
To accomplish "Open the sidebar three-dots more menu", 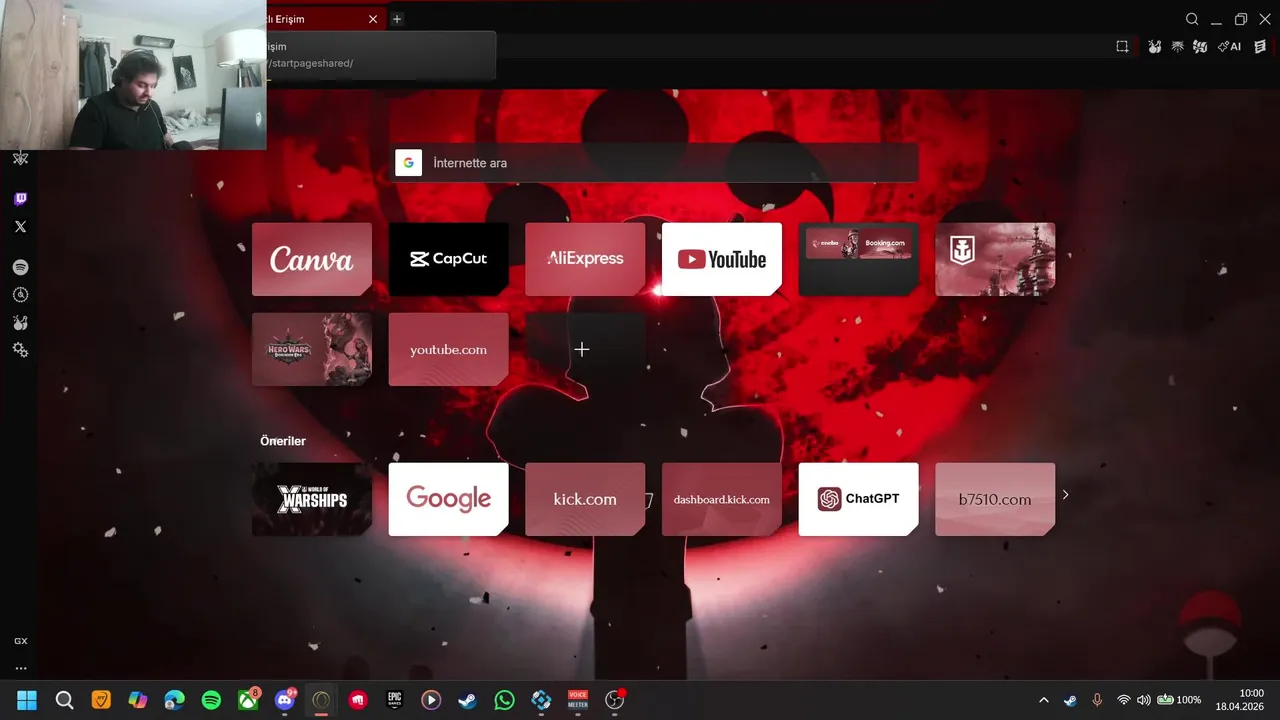I will [x=20, y=668].
